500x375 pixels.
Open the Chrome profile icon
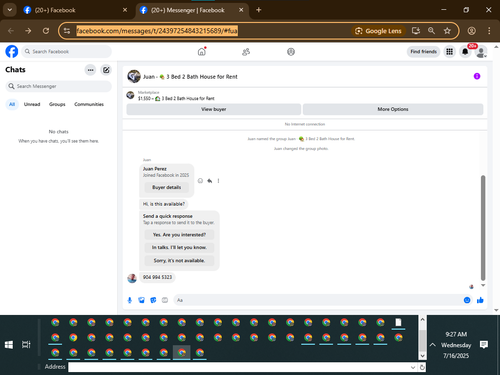point(471,31)
